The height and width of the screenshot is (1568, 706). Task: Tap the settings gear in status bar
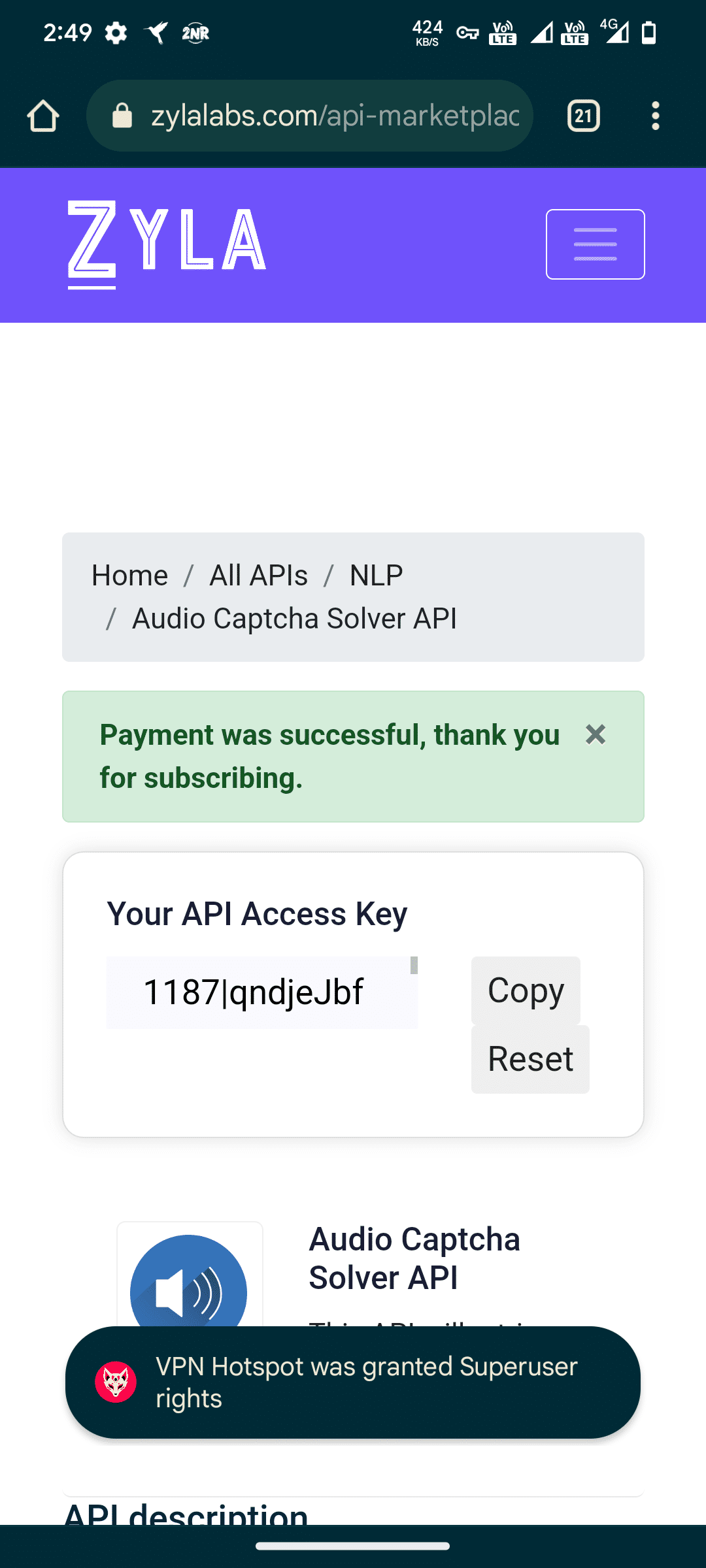click(116, 33)
